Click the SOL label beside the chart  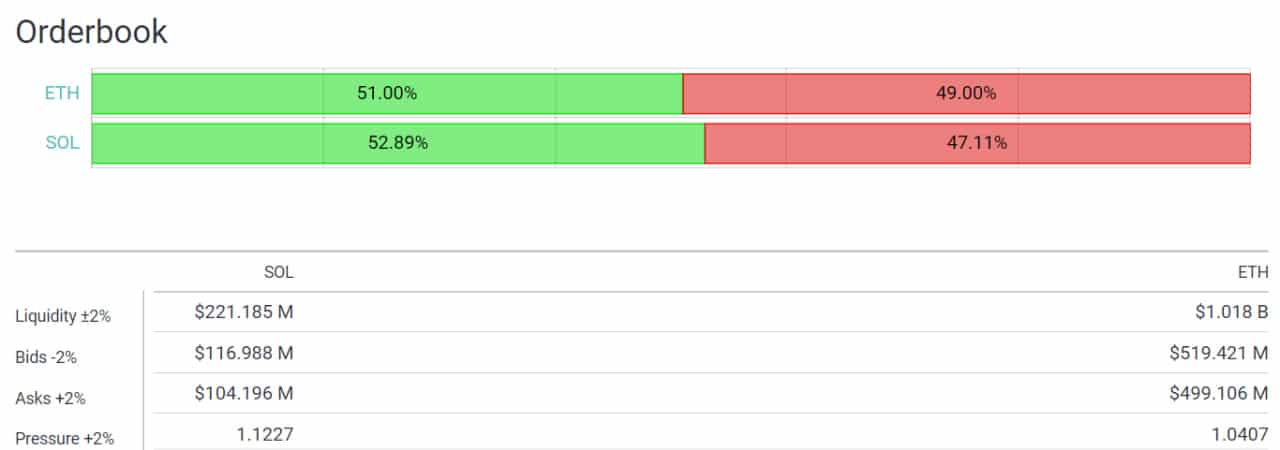pos(62,143)
